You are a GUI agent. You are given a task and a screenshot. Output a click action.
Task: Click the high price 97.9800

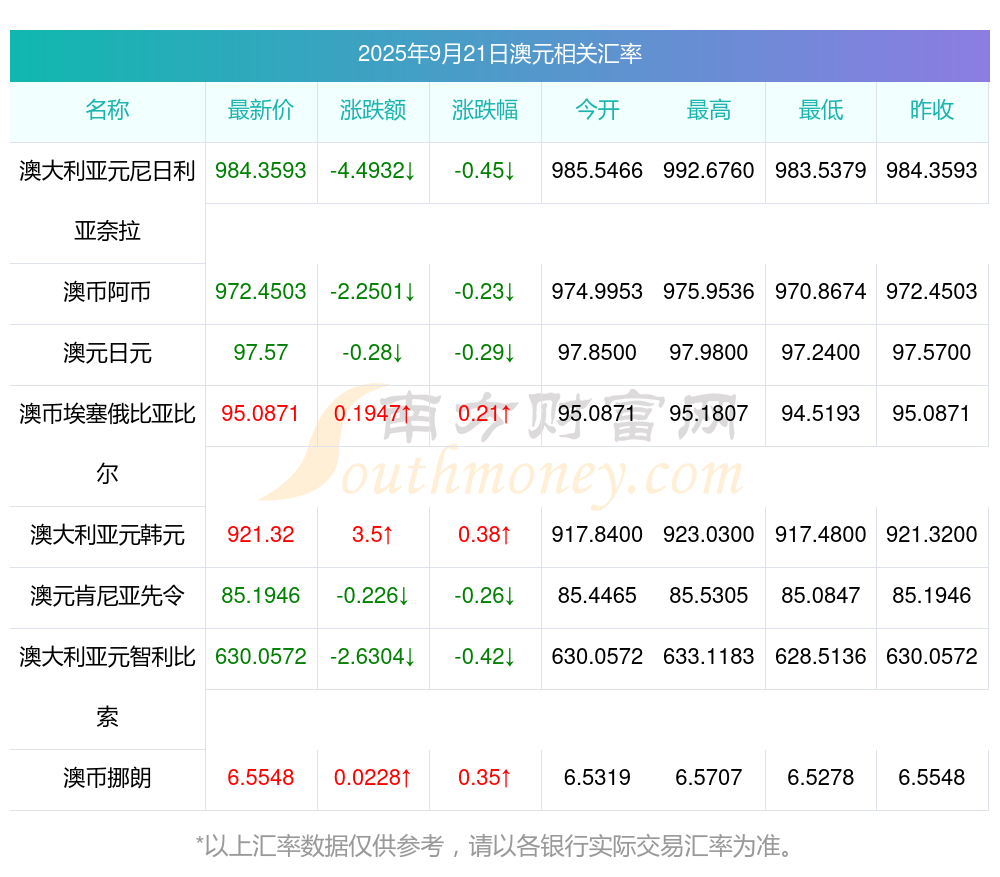pyautogui.click(x=709, y=352)
